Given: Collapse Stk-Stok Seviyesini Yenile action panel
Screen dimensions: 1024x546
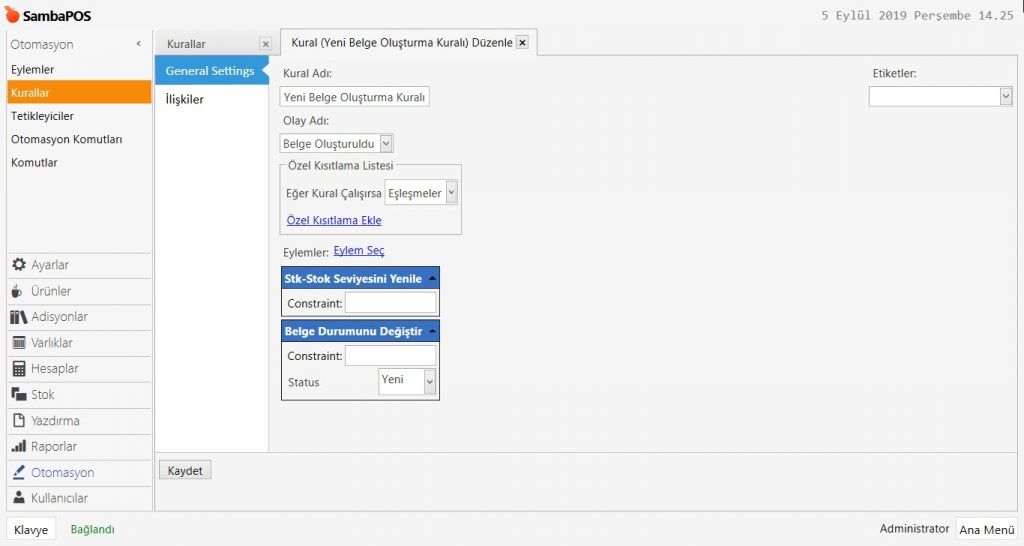Looking at the screenshot, I should pos(431,279).
